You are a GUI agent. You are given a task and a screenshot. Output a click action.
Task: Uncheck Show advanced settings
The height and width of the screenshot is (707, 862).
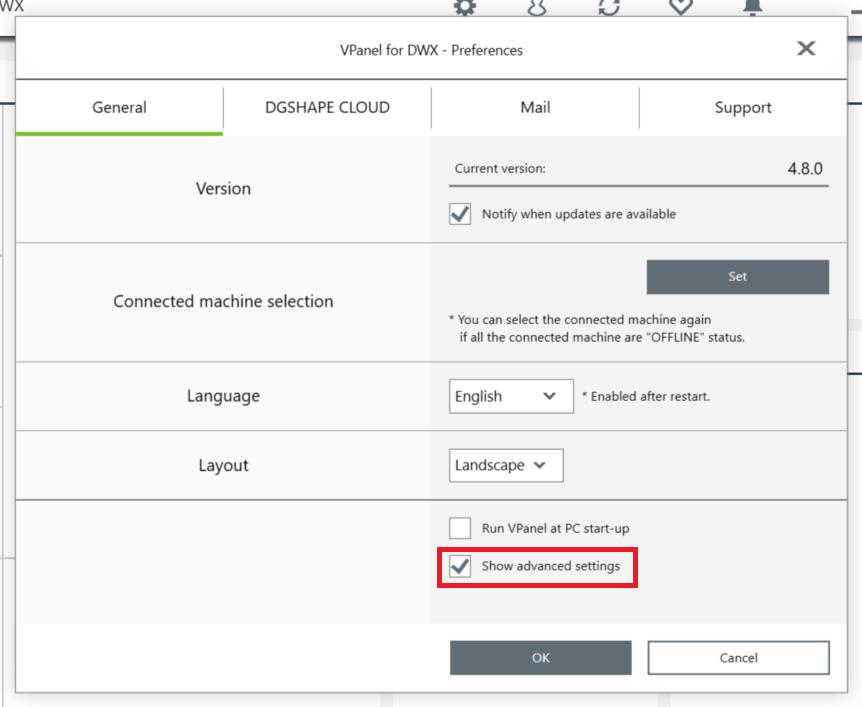click(460, 566)
